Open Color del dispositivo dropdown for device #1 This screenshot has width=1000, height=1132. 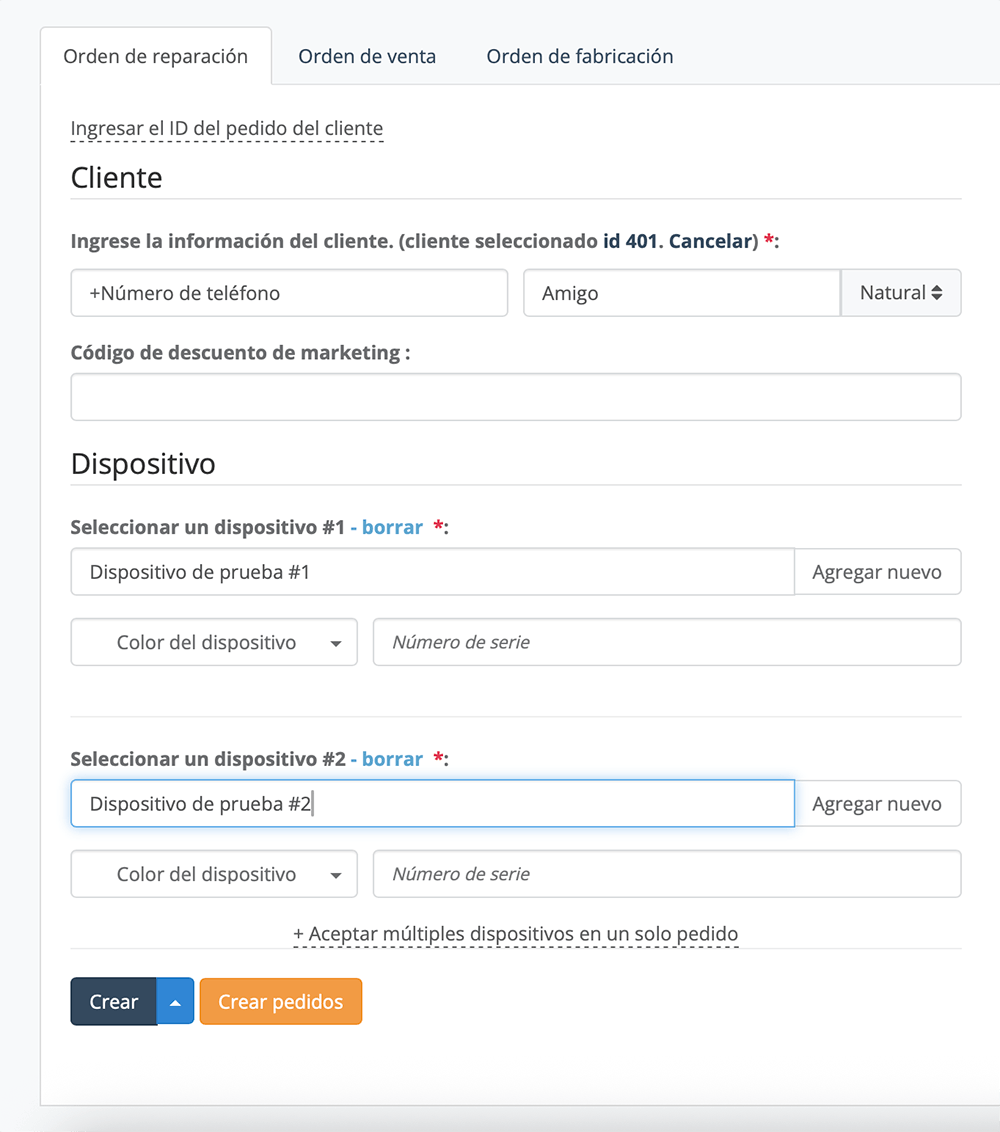[214, 642]
